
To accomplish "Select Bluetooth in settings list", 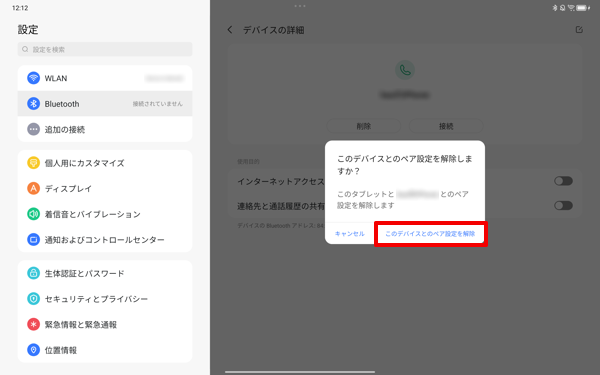I will pyautogui.click(x=105, y=104).
